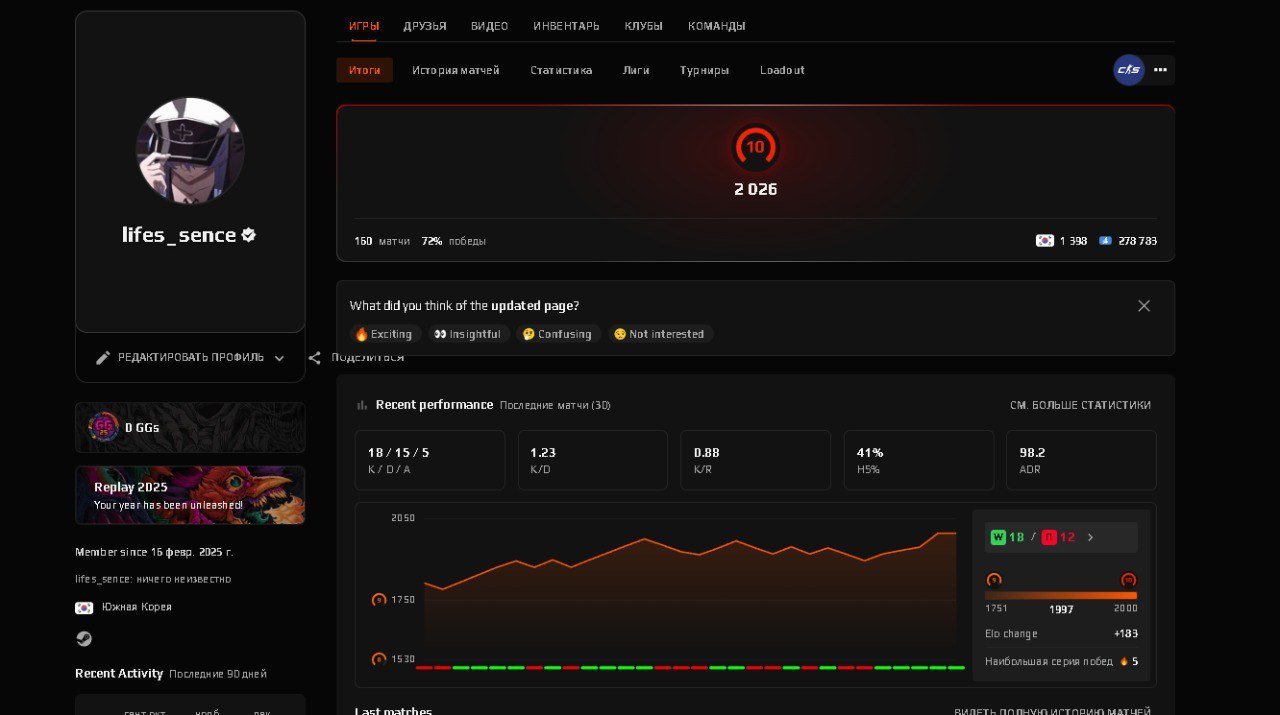Click the pencil icon on edit profile
1280x715 pixels.
tap(103, 357)
